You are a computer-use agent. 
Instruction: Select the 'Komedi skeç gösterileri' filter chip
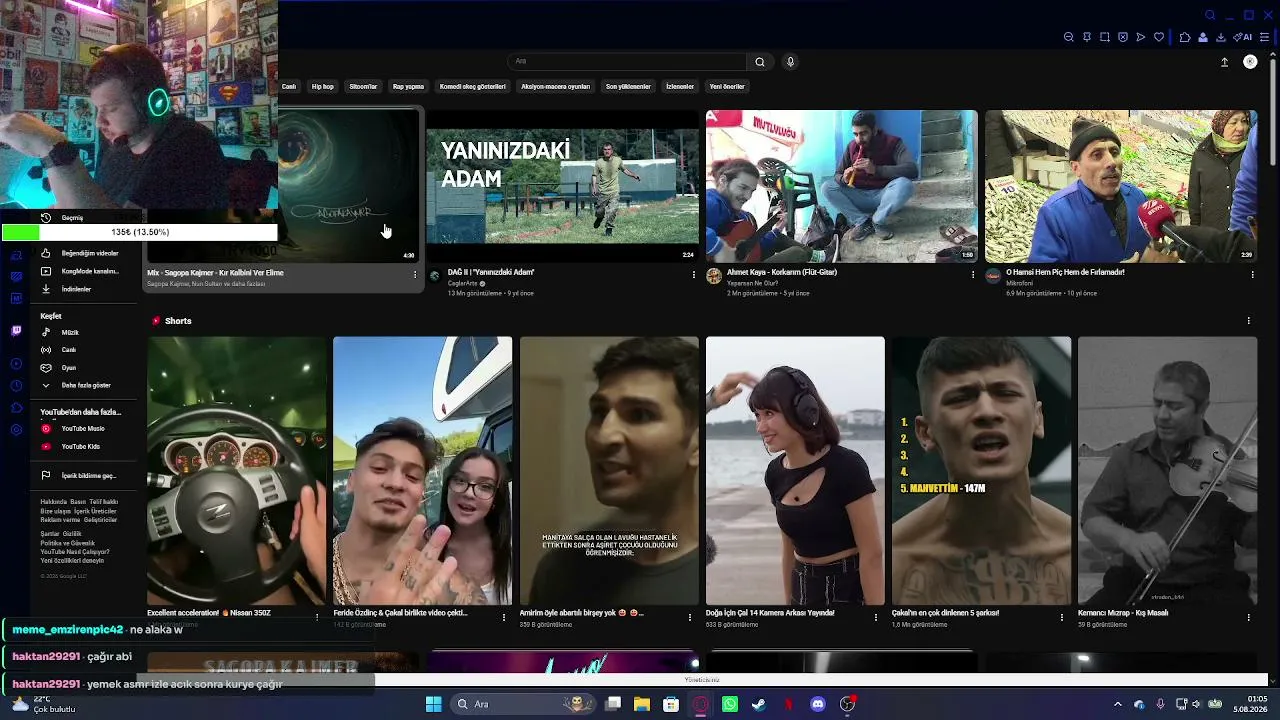473,87
